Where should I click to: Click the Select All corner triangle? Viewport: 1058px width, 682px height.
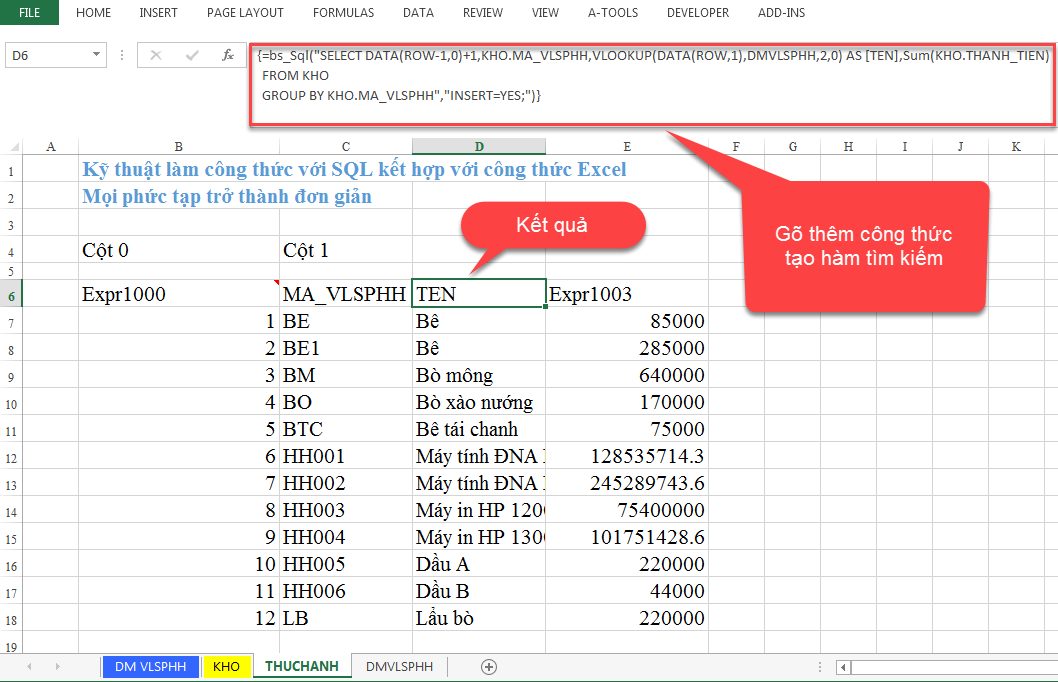[x=11, y=146]
